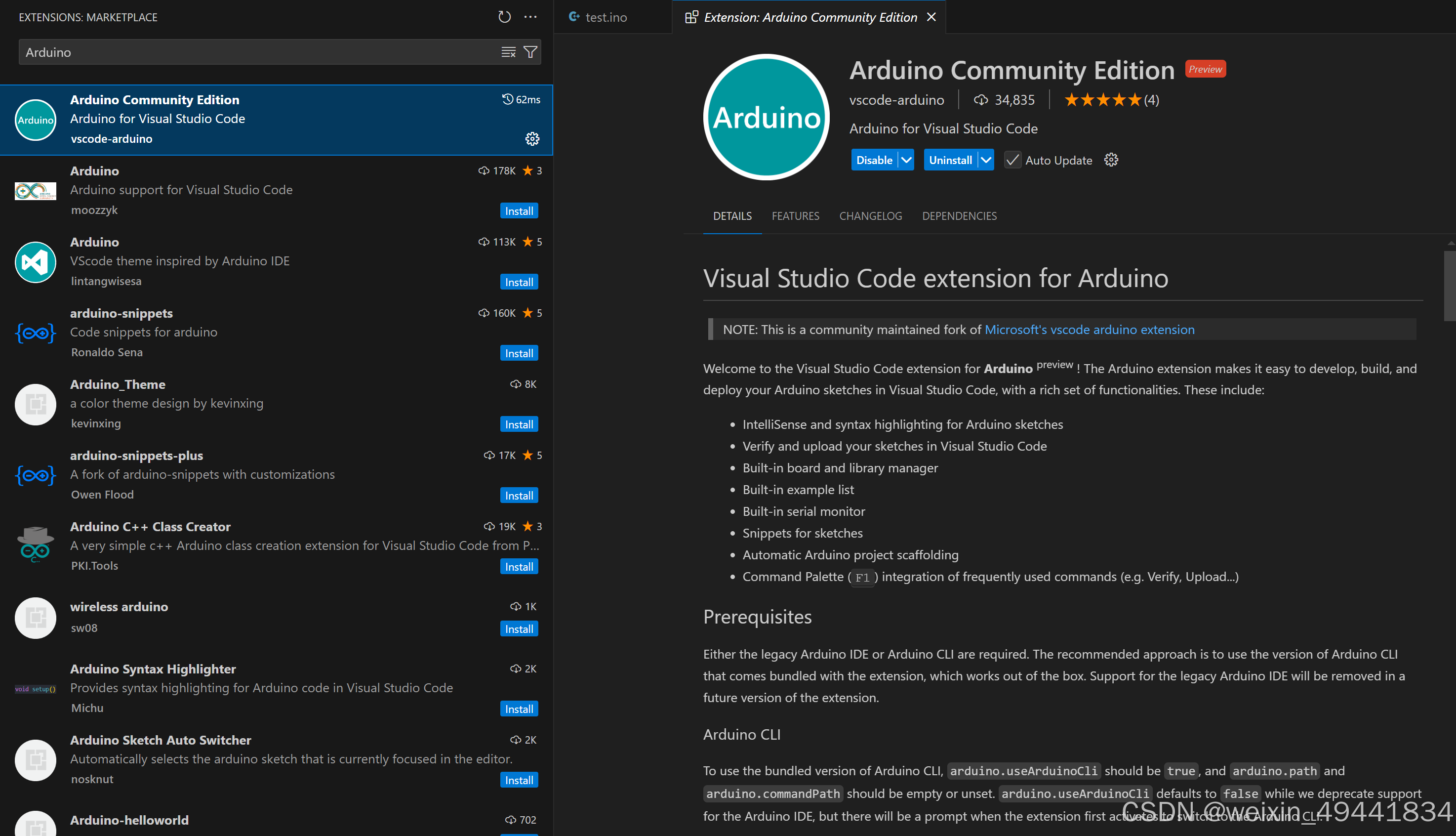1456x836 pixels.
Task: Click the Clear Extensions Search Results icon
Action: [x=509, y=52]
